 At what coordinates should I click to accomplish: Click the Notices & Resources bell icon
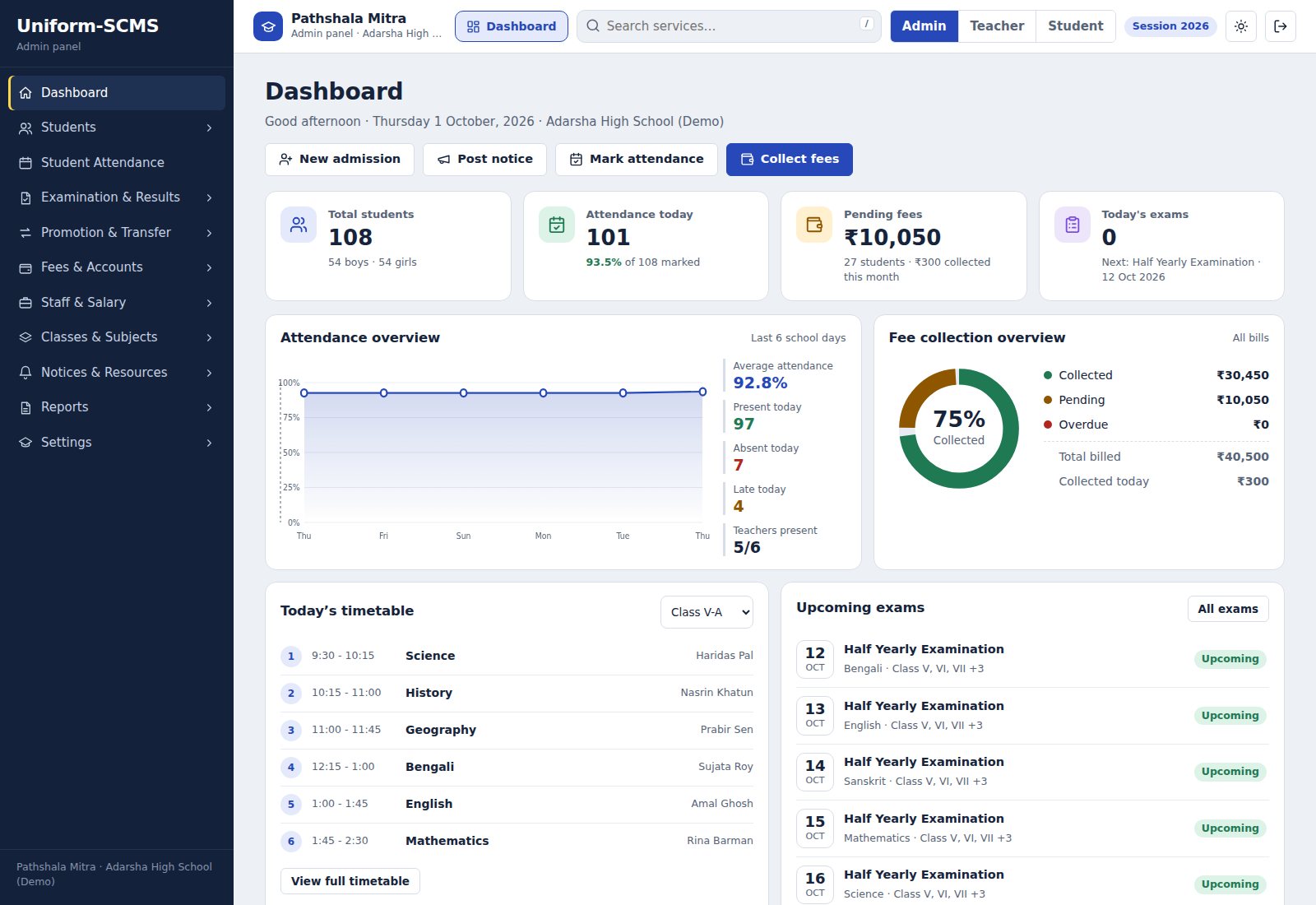tap(25, 373)
